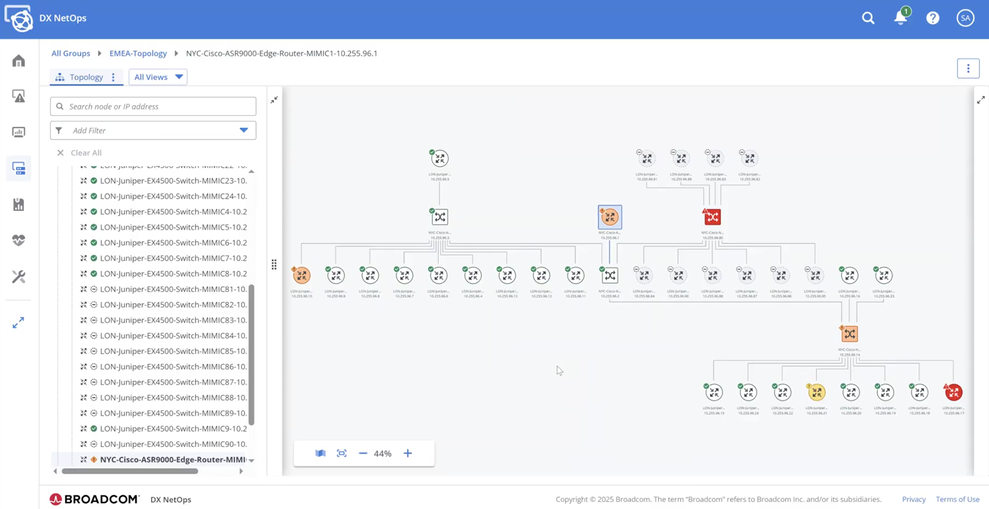Click node list scroll-up arrow

click(251, 172)
